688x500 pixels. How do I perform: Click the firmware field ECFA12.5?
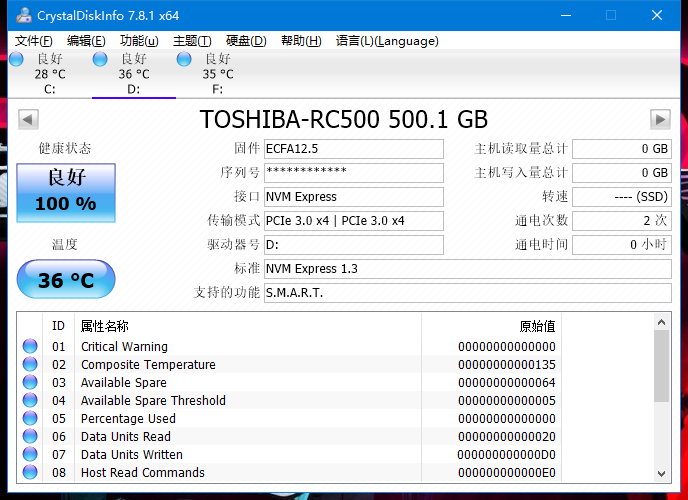354,149
